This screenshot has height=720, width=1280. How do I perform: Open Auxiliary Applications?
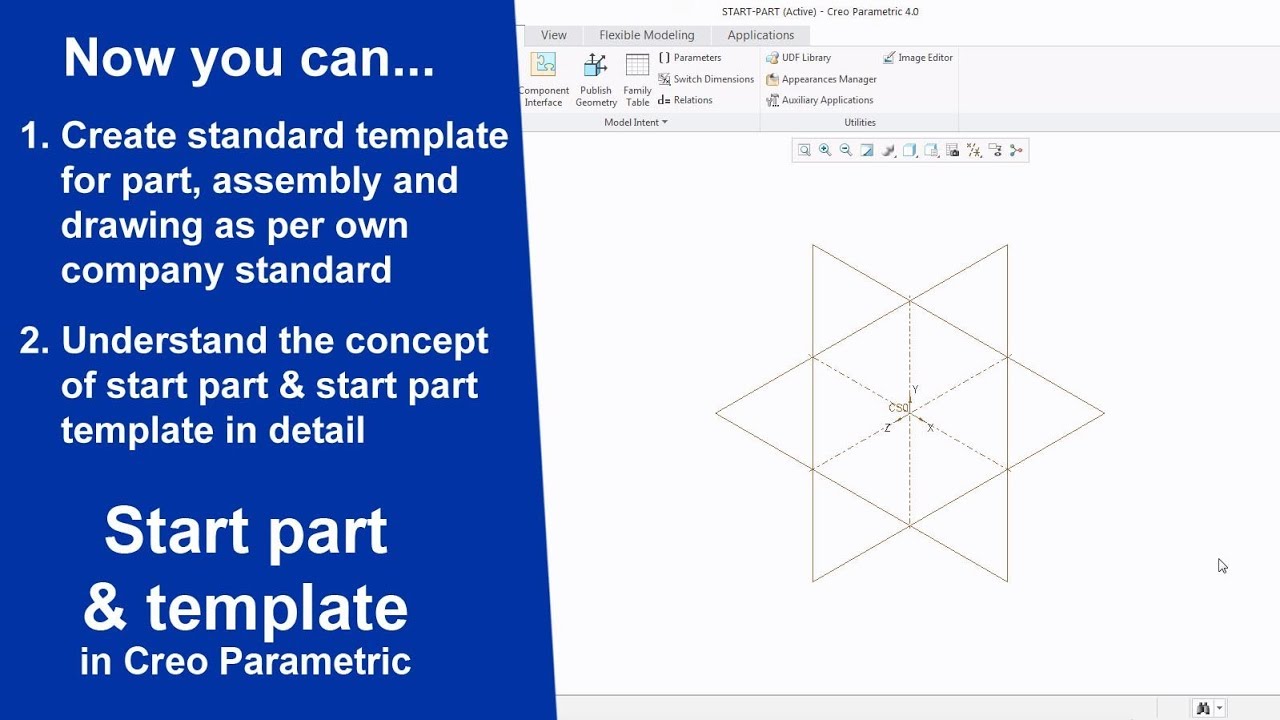click(x=819, y=100)
